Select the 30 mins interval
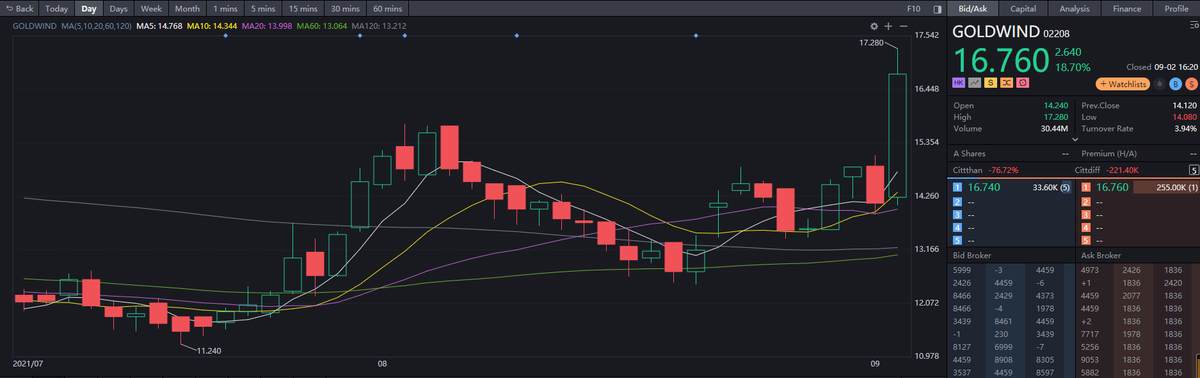This screenshot has width=1200, height=378. [x=344, y=8]
